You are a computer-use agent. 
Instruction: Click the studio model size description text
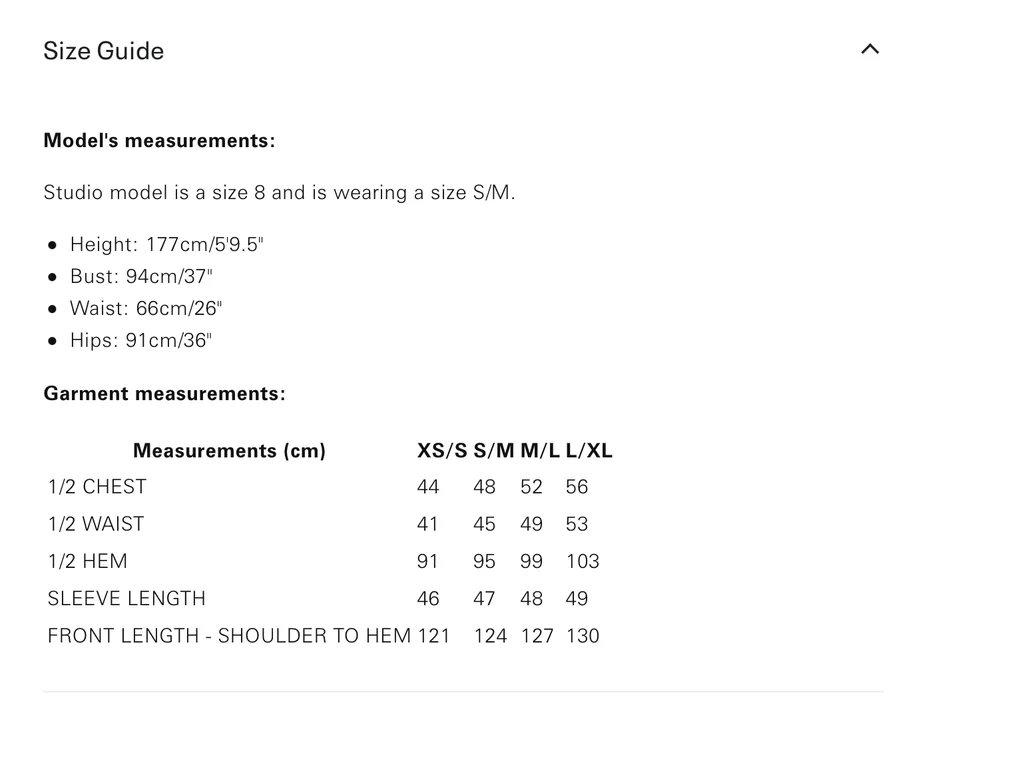(279, 192)
